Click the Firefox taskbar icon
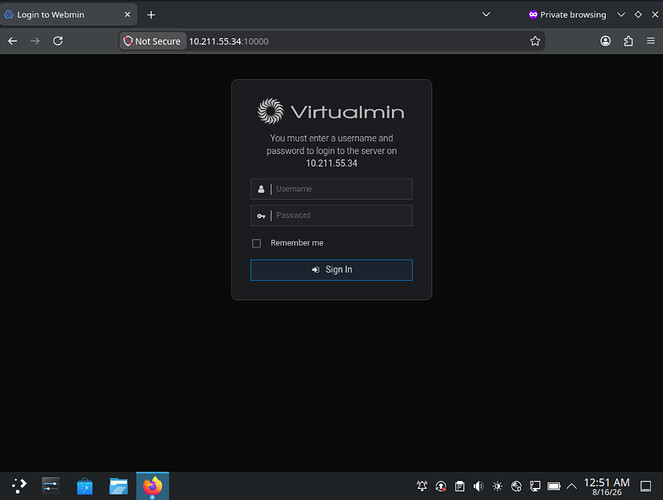 point(153,486)
